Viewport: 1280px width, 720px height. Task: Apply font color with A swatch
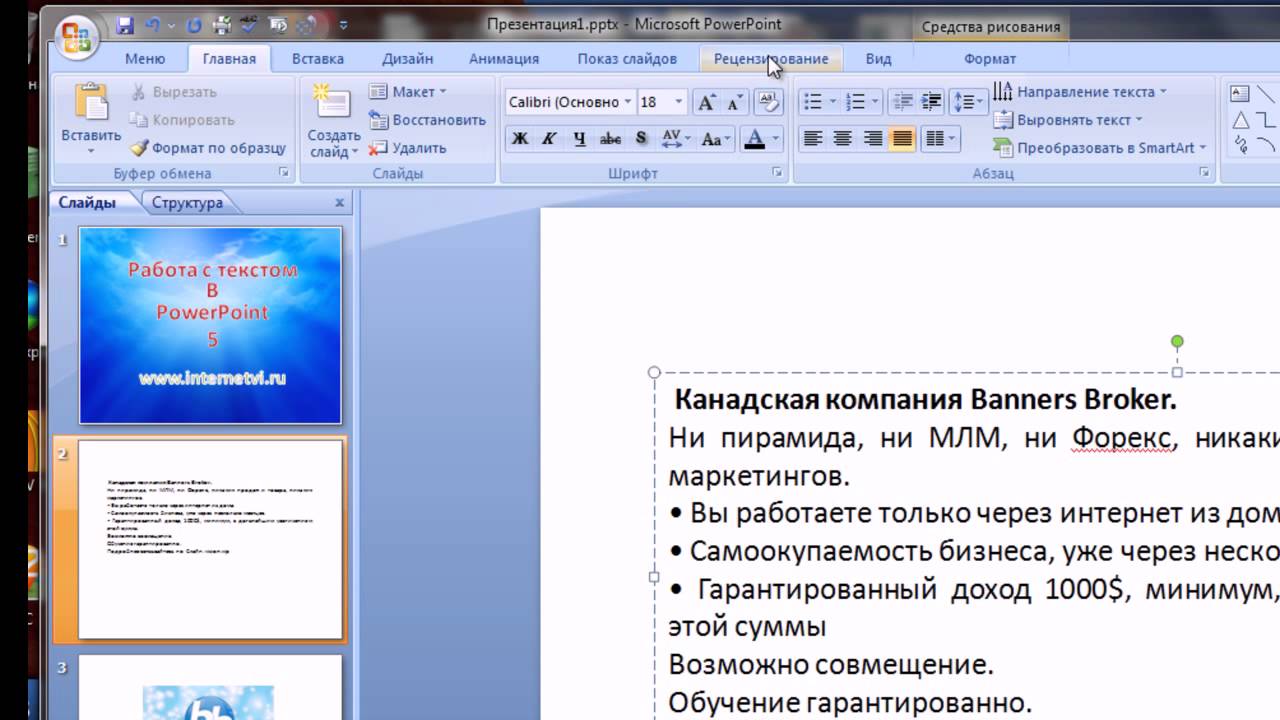[754, 139]
